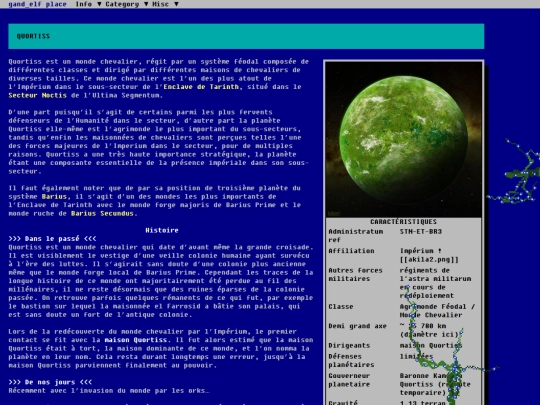
Task: Open the Barius Secundus link
Action: click(x=102, y=214)
